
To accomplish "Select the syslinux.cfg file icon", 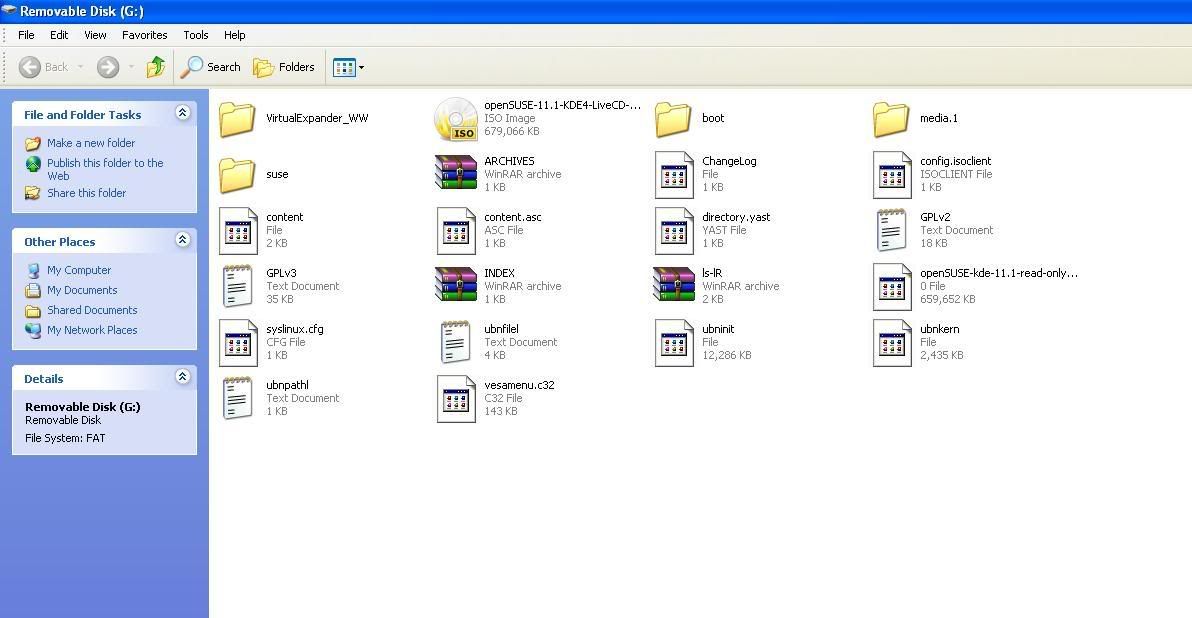I will [x=238, y=343].
